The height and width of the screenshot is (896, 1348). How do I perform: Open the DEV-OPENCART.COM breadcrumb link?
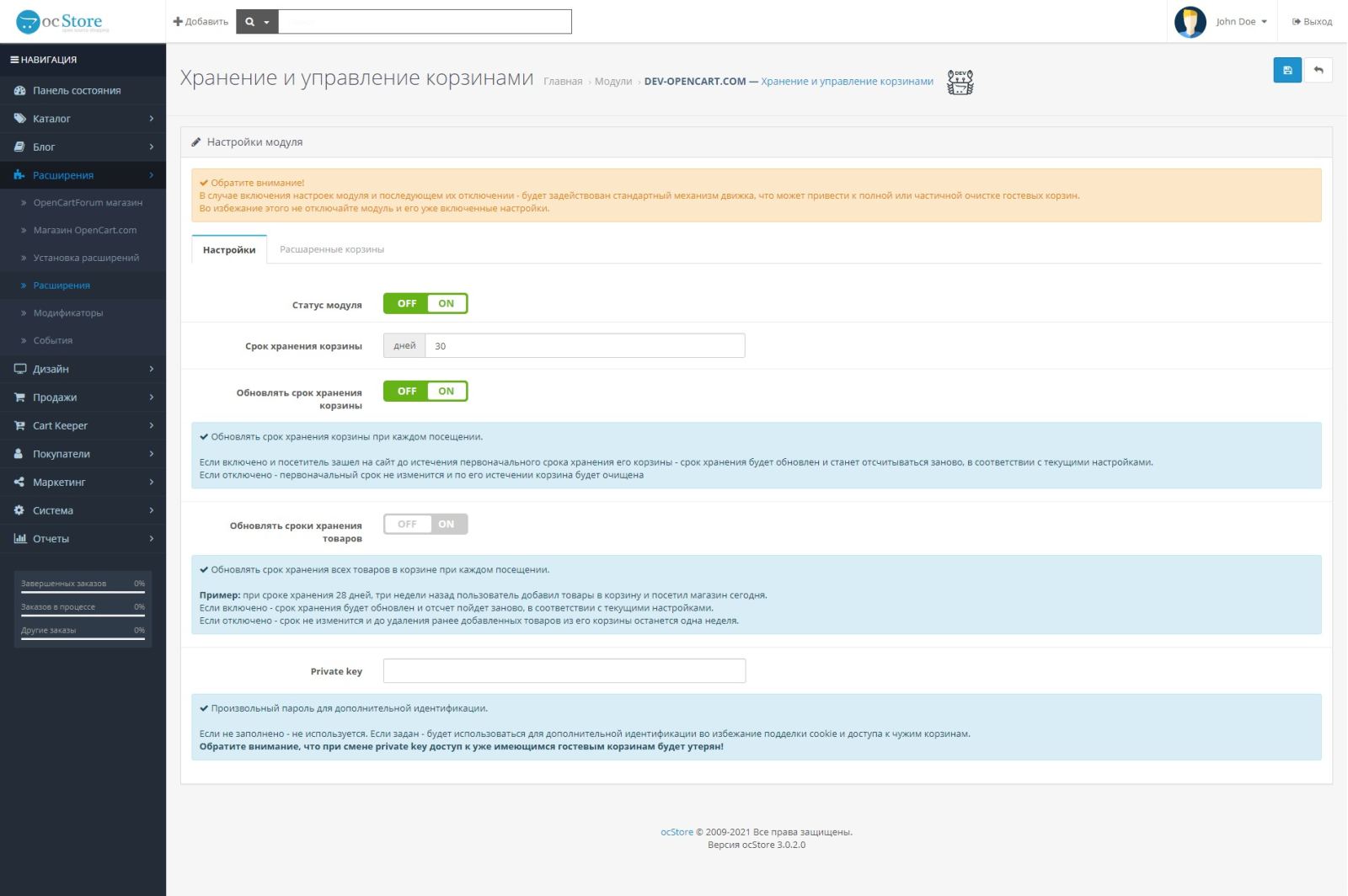(789, 82)
